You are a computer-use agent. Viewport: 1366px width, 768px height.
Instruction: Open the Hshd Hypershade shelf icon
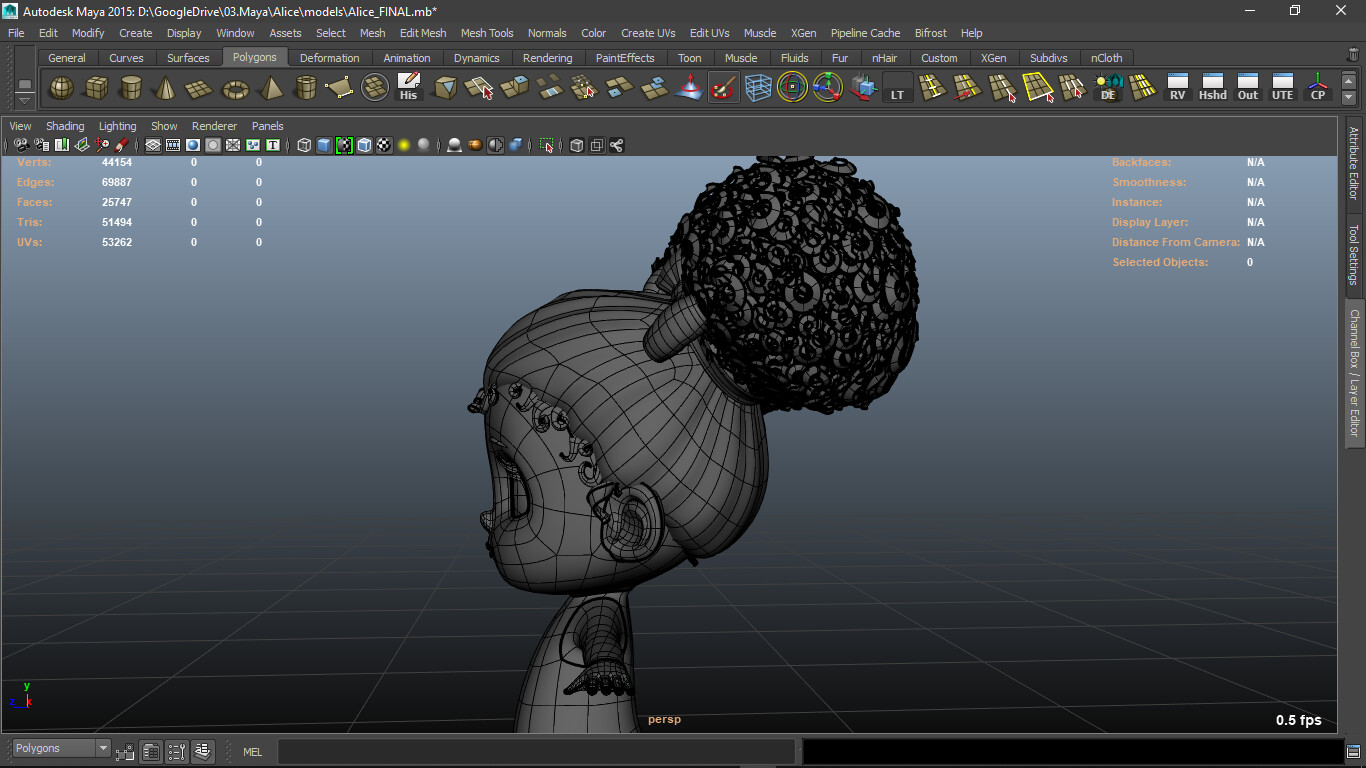click(x=1213, y=89)
